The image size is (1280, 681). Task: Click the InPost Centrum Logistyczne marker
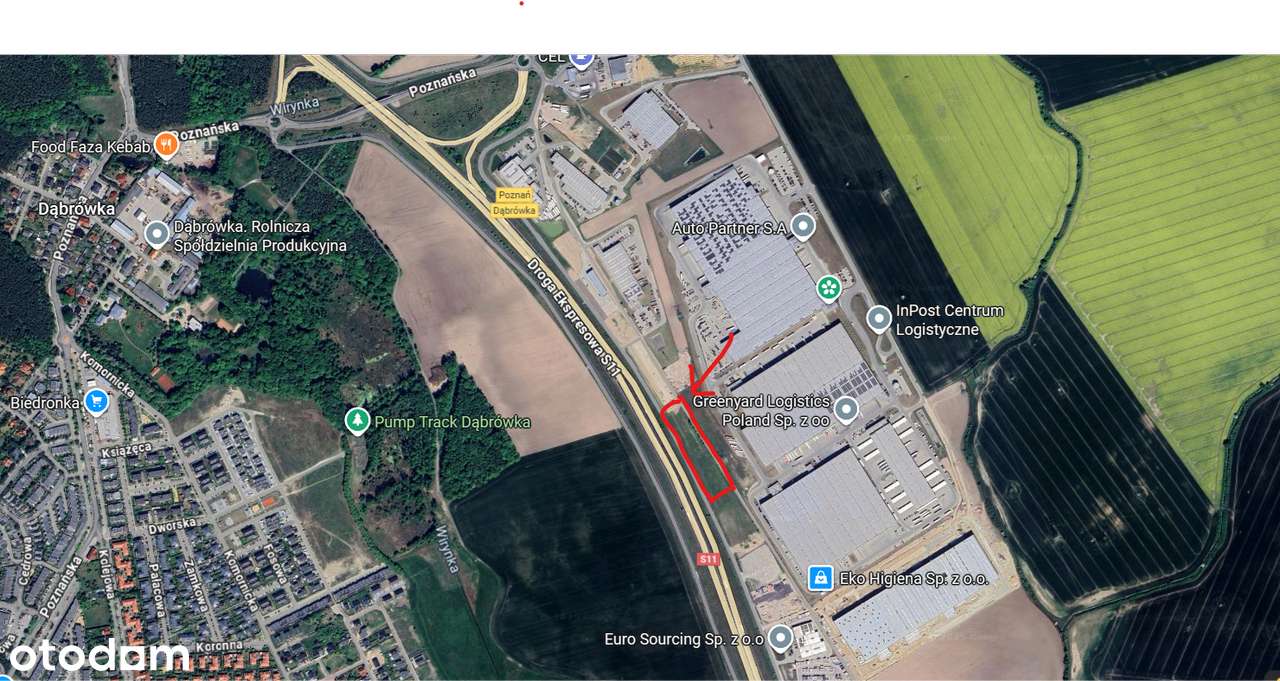878,319
